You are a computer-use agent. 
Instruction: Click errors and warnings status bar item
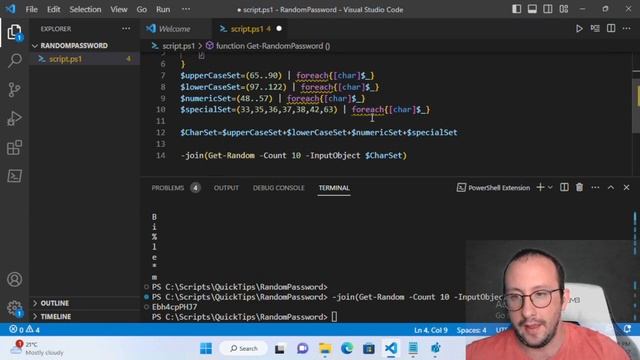click(x=24, y=330)
